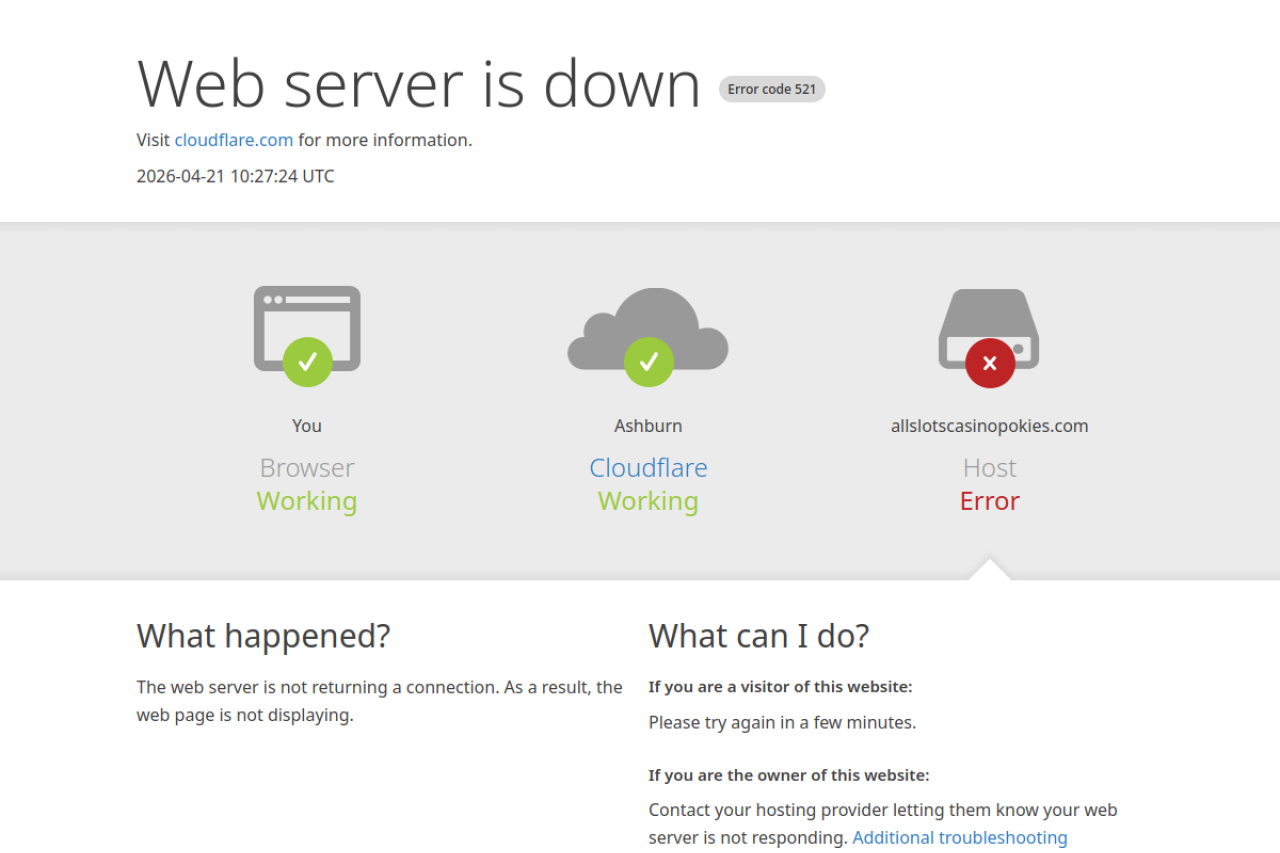Click the browser window icon
This screenshot has height=853, width=1280.
tap(306, 318)
